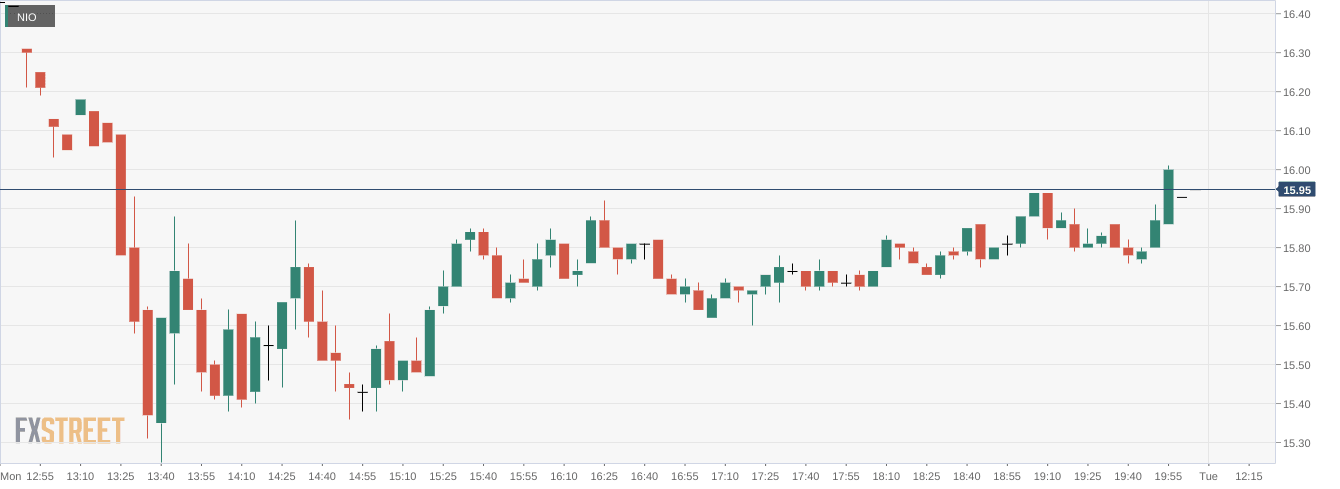Viewport: 1340px width, 489px height.
Task: Select the 15.95 current price tag
Action: point(1297,190)
